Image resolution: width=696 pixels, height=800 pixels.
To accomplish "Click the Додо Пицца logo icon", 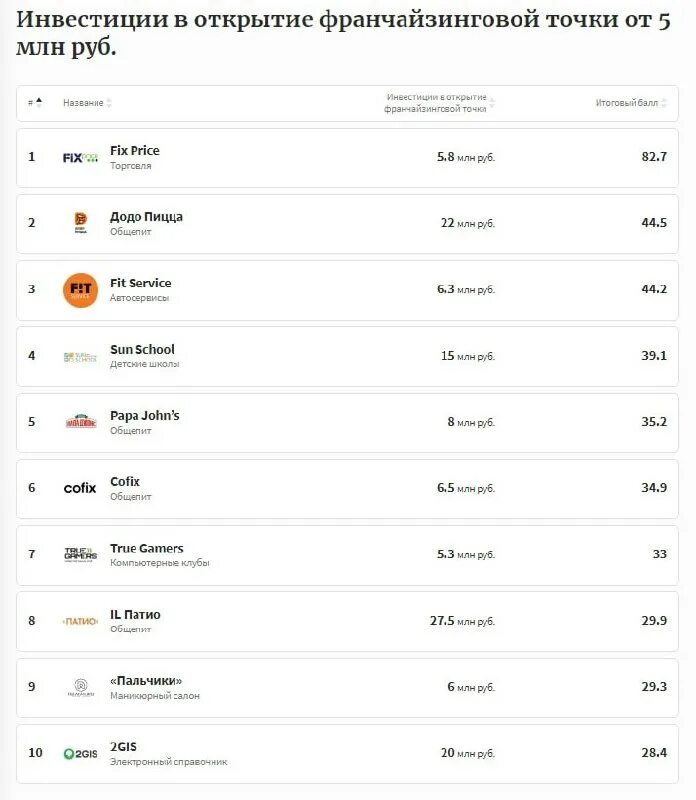I will click(x=81, y=222).
